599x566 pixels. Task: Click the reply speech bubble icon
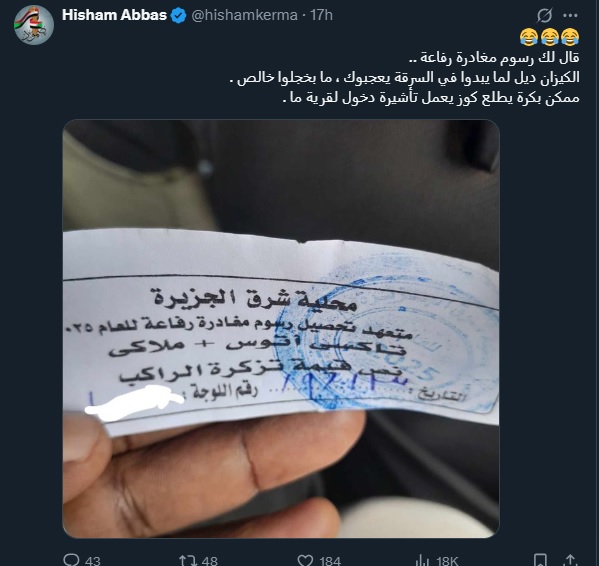pos(71,560)
